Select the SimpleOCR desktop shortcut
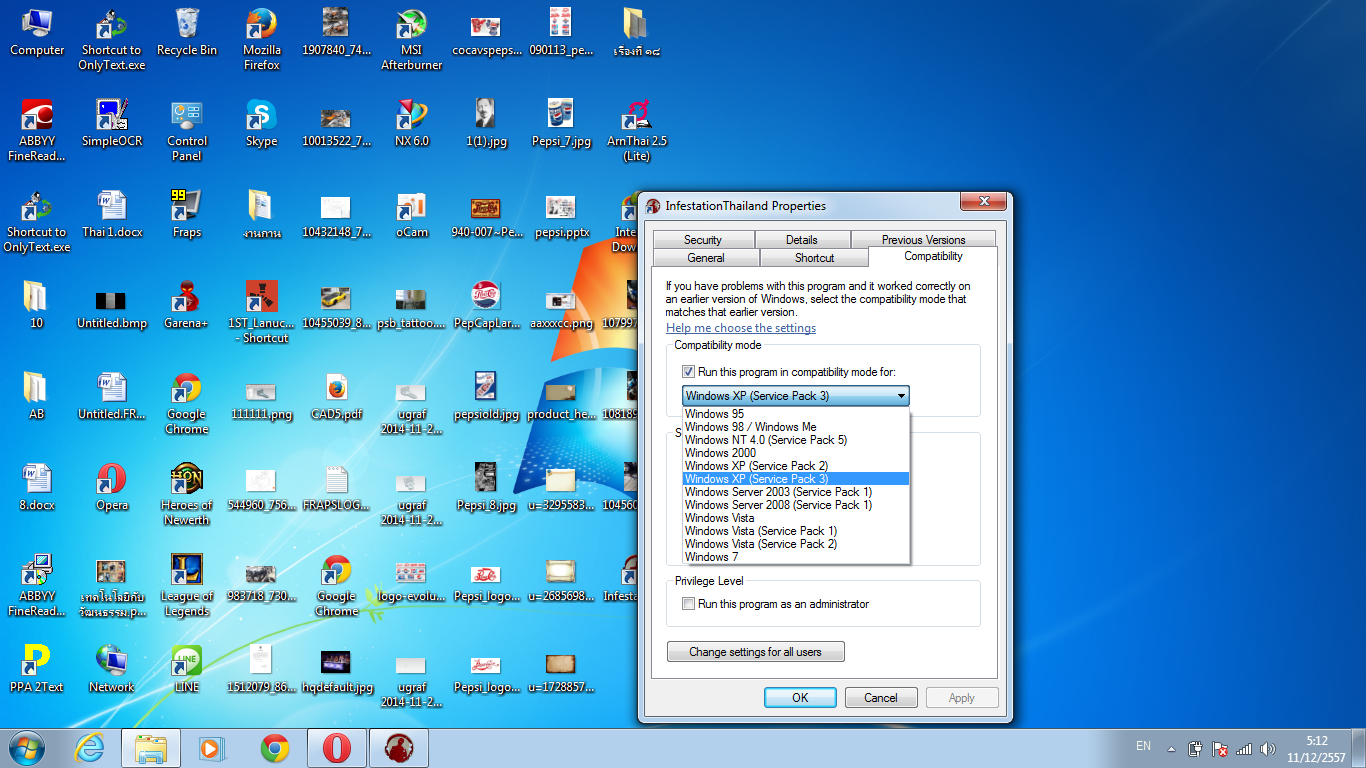The image size is (1366, 768). 112,124
